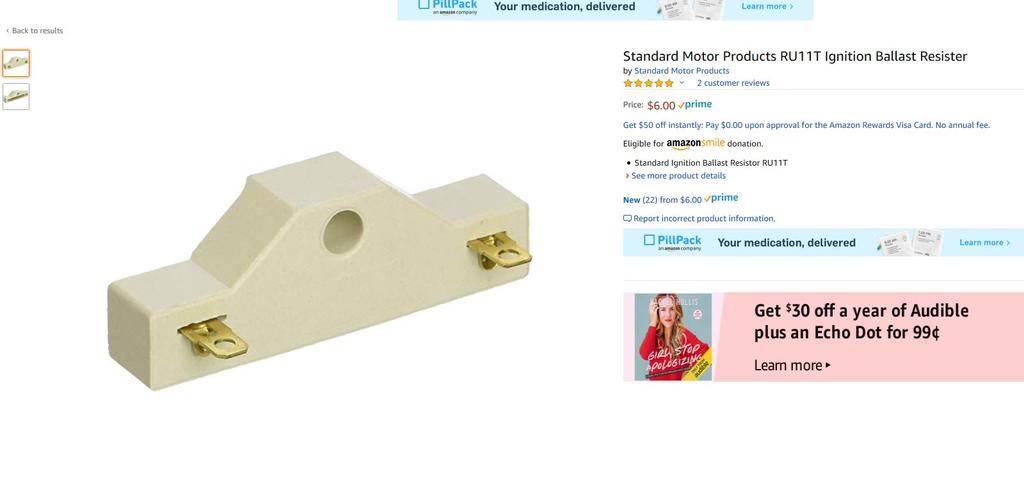Screen dimensions: 1024x488
Task: Click the AmazonSmile logo
Action: tap(696, 143)
